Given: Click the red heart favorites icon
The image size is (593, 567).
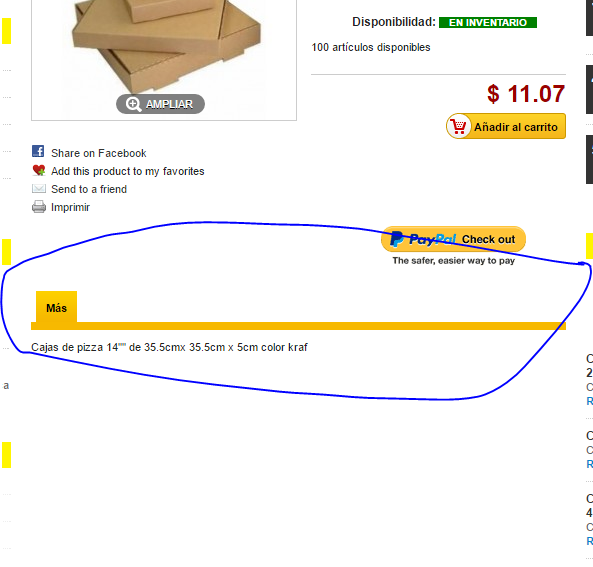Looking at the screenshot, I should pyautogui.click(x=39, y=171).
